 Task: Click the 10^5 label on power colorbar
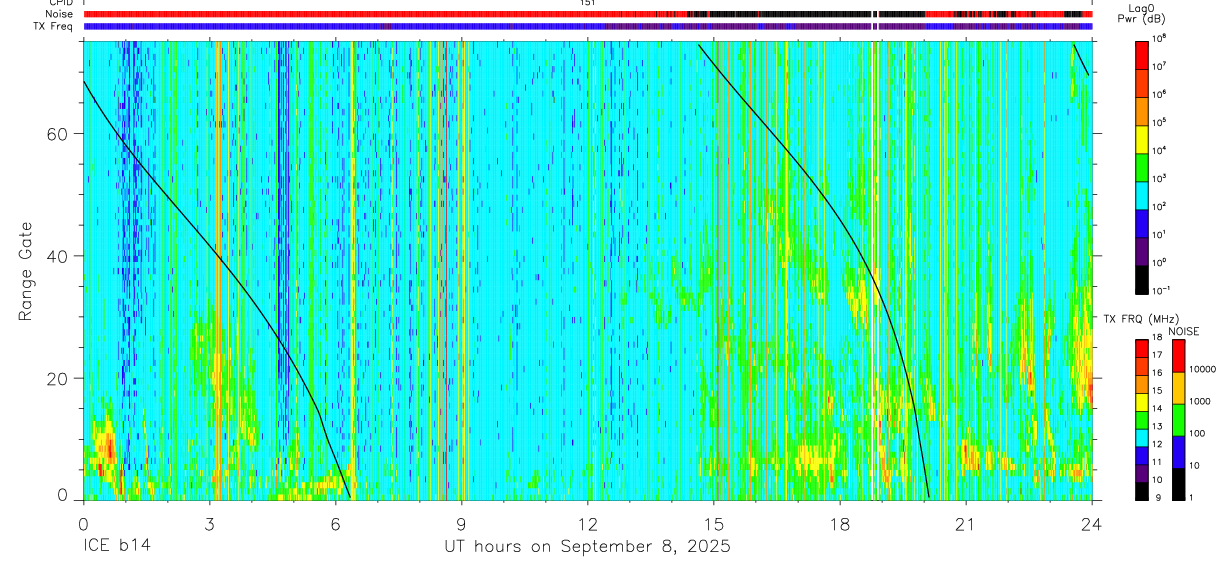pyautogui.click(x=1159, y=123)
